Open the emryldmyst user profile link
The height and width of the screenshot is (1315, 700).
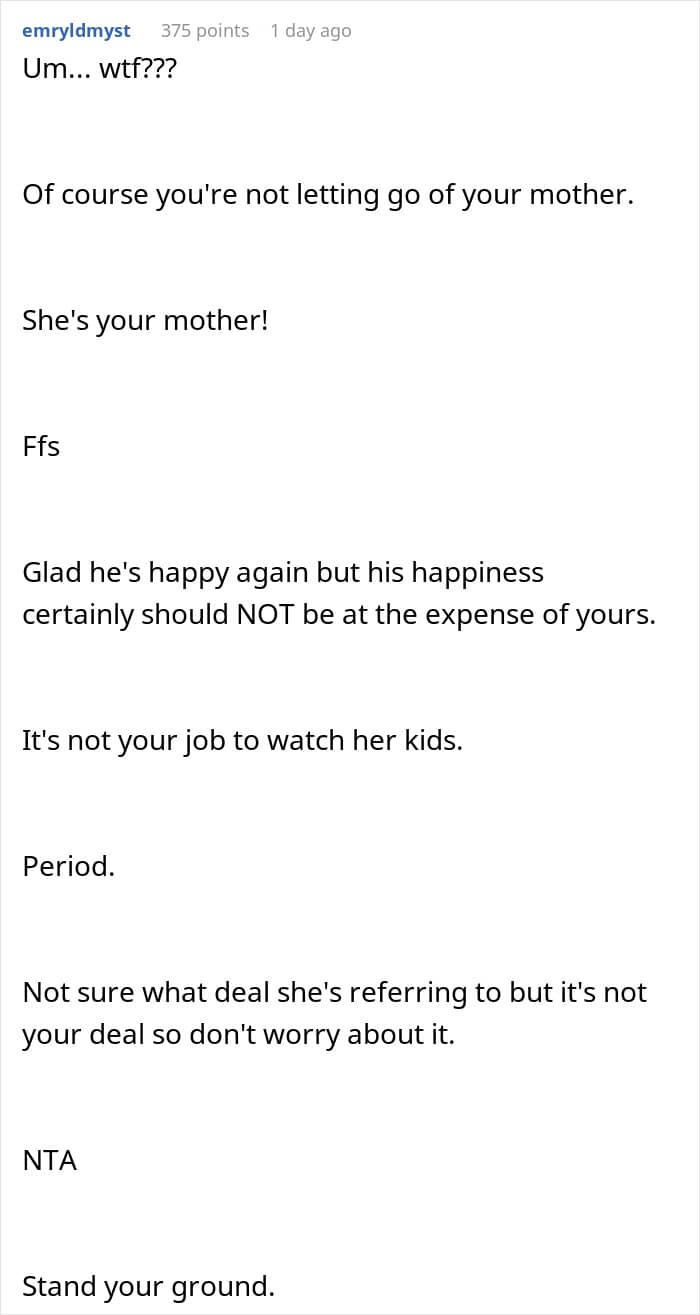(x=76, y=31)
